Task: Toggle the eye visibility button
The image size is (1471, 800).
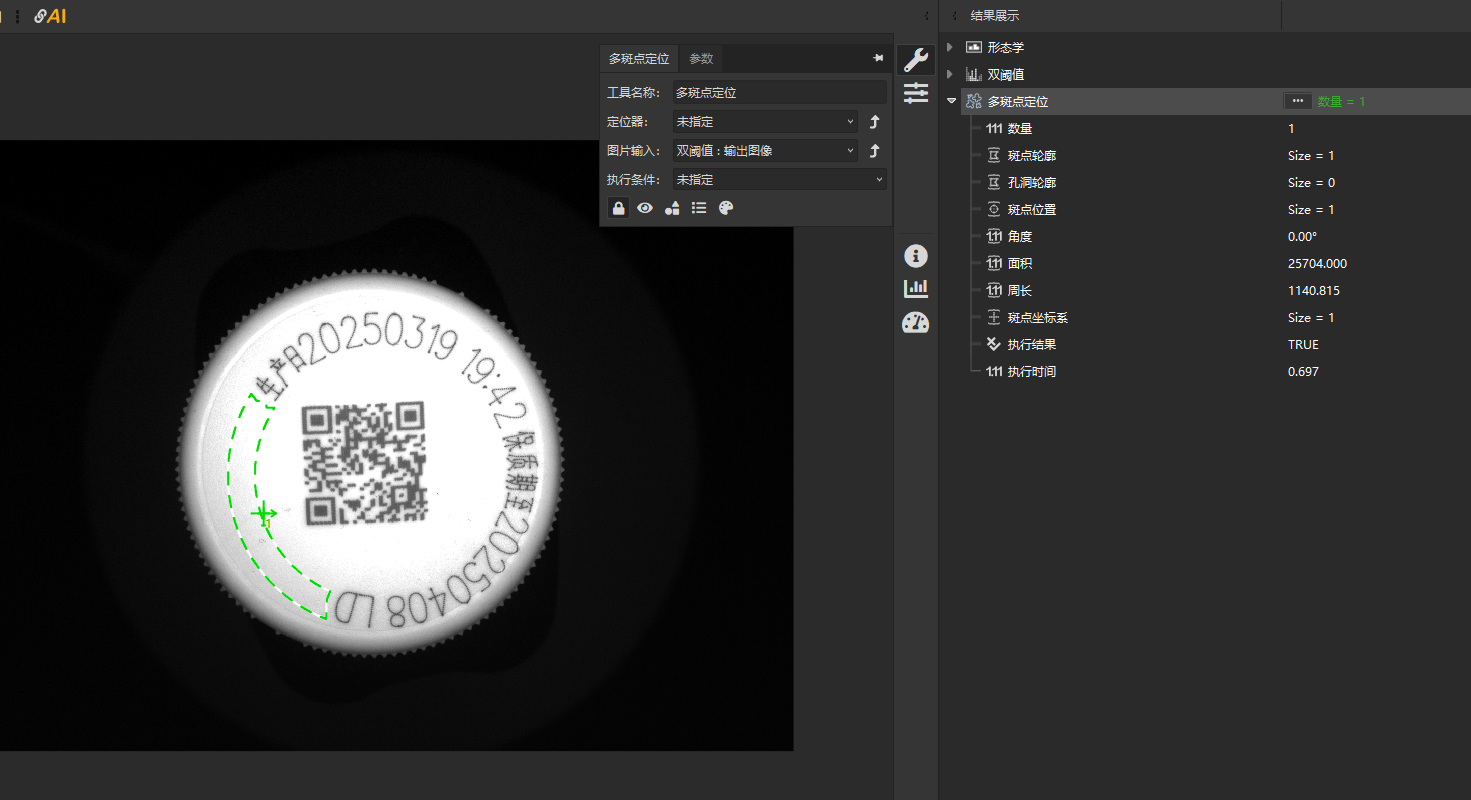Action: (646, 208)
